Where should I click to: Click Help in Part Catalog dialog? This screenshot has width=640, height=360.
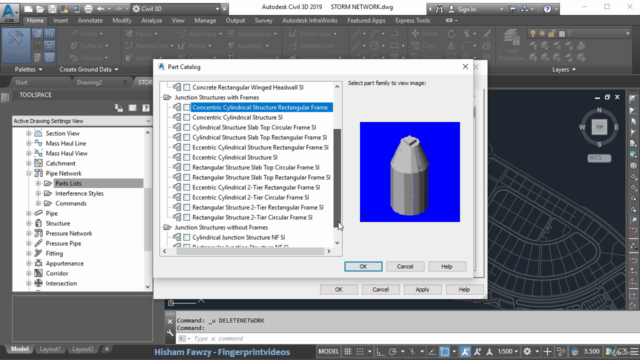[x=447, y=267]
